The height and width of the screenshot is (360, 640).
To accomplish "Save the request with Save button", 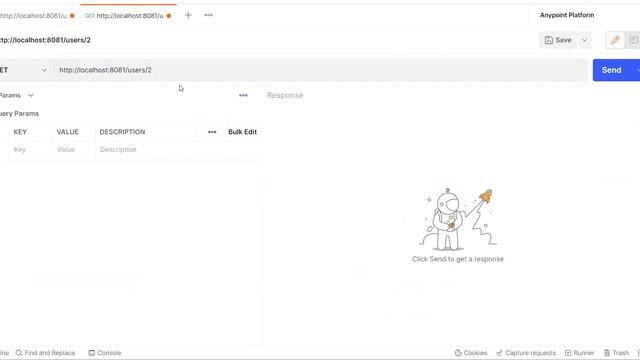I will (558, 40).
